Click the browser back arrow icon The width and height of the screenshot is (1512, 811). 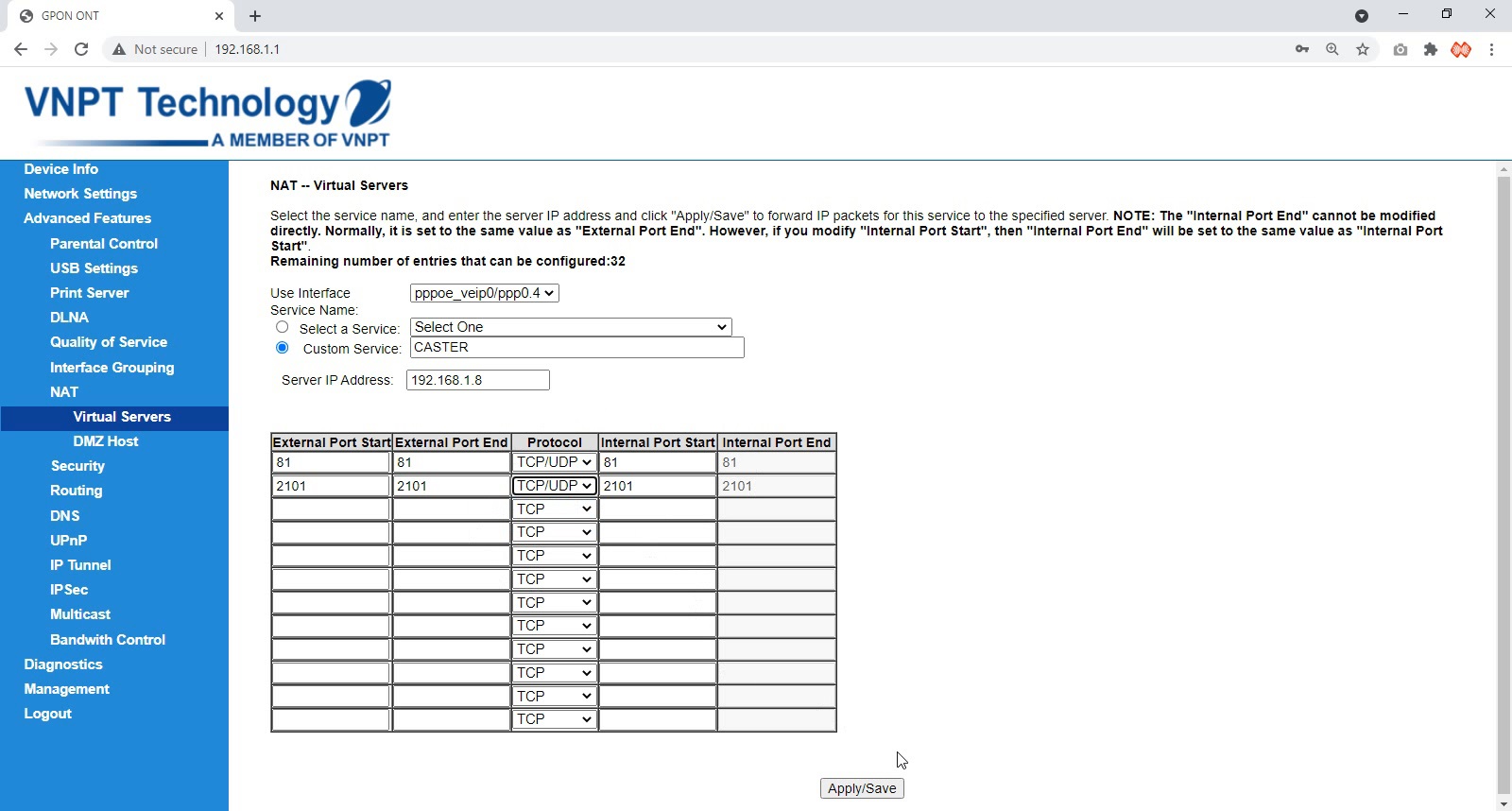(x=21, y=49)
